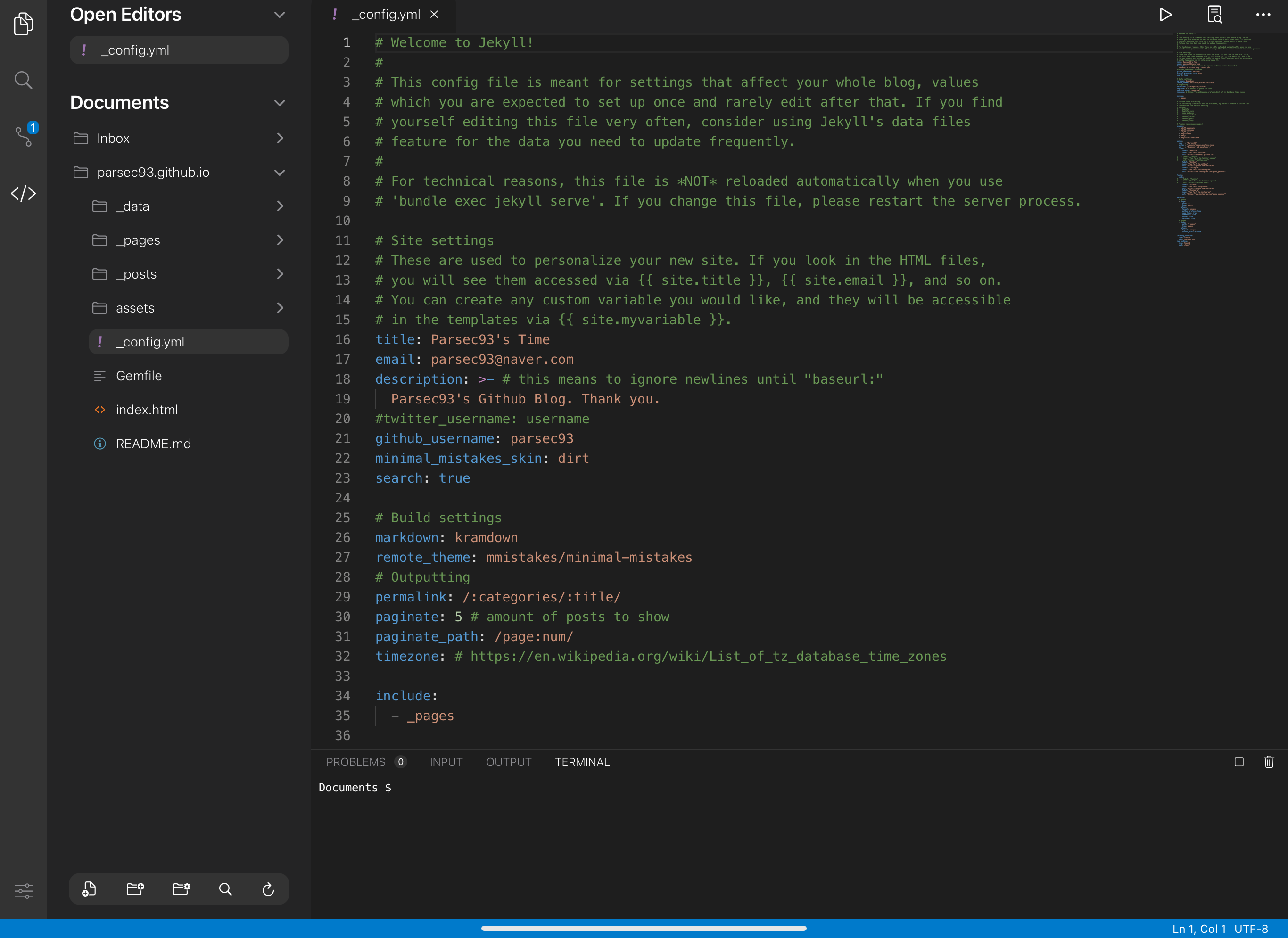Viewport: 1288px width, 938px height.
Task: Create a new folder using sidebar icon
Action: (134, 889)
